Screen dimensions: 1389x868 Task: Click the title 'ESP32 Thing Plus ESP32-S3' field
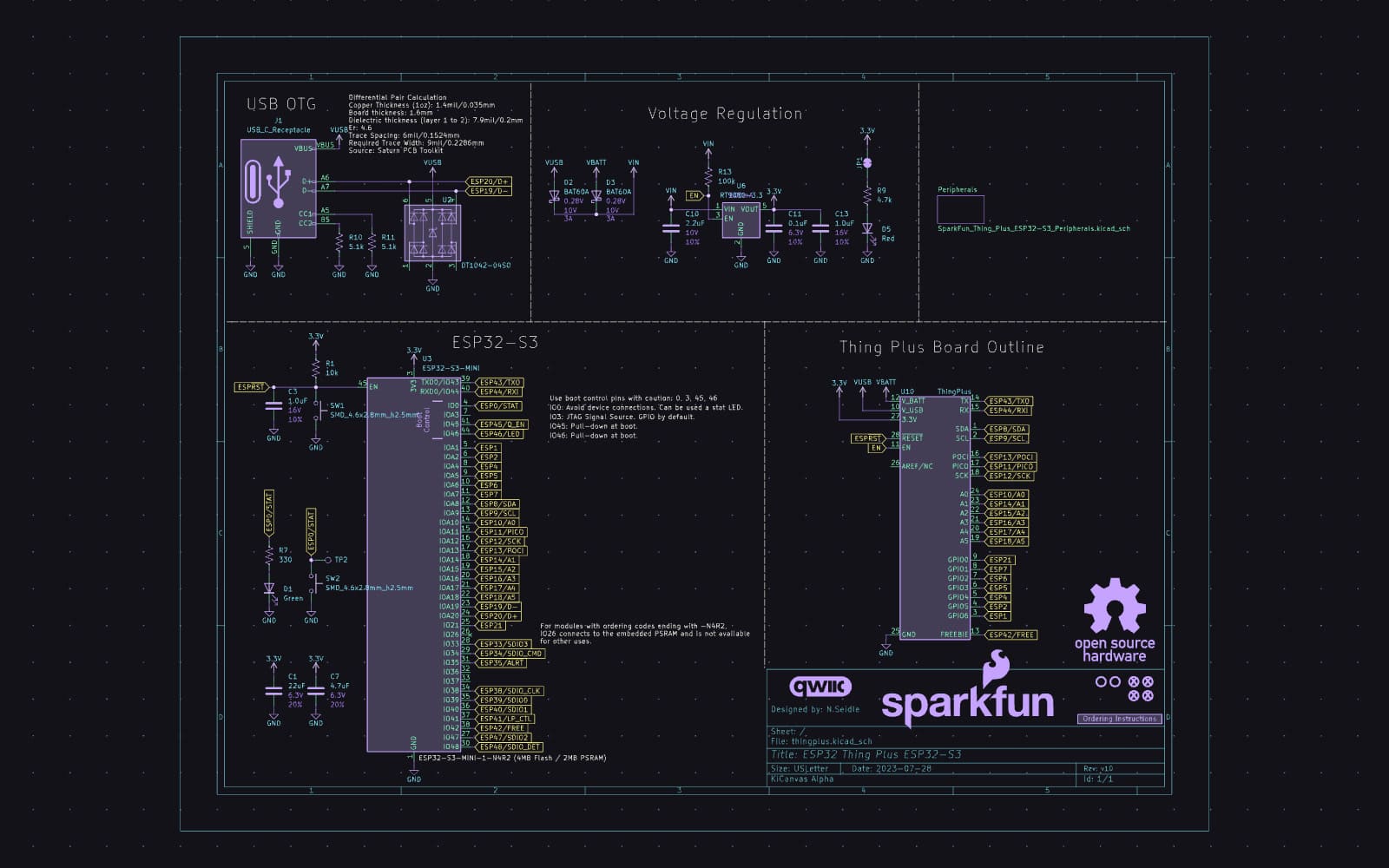[x=866, y=754]
